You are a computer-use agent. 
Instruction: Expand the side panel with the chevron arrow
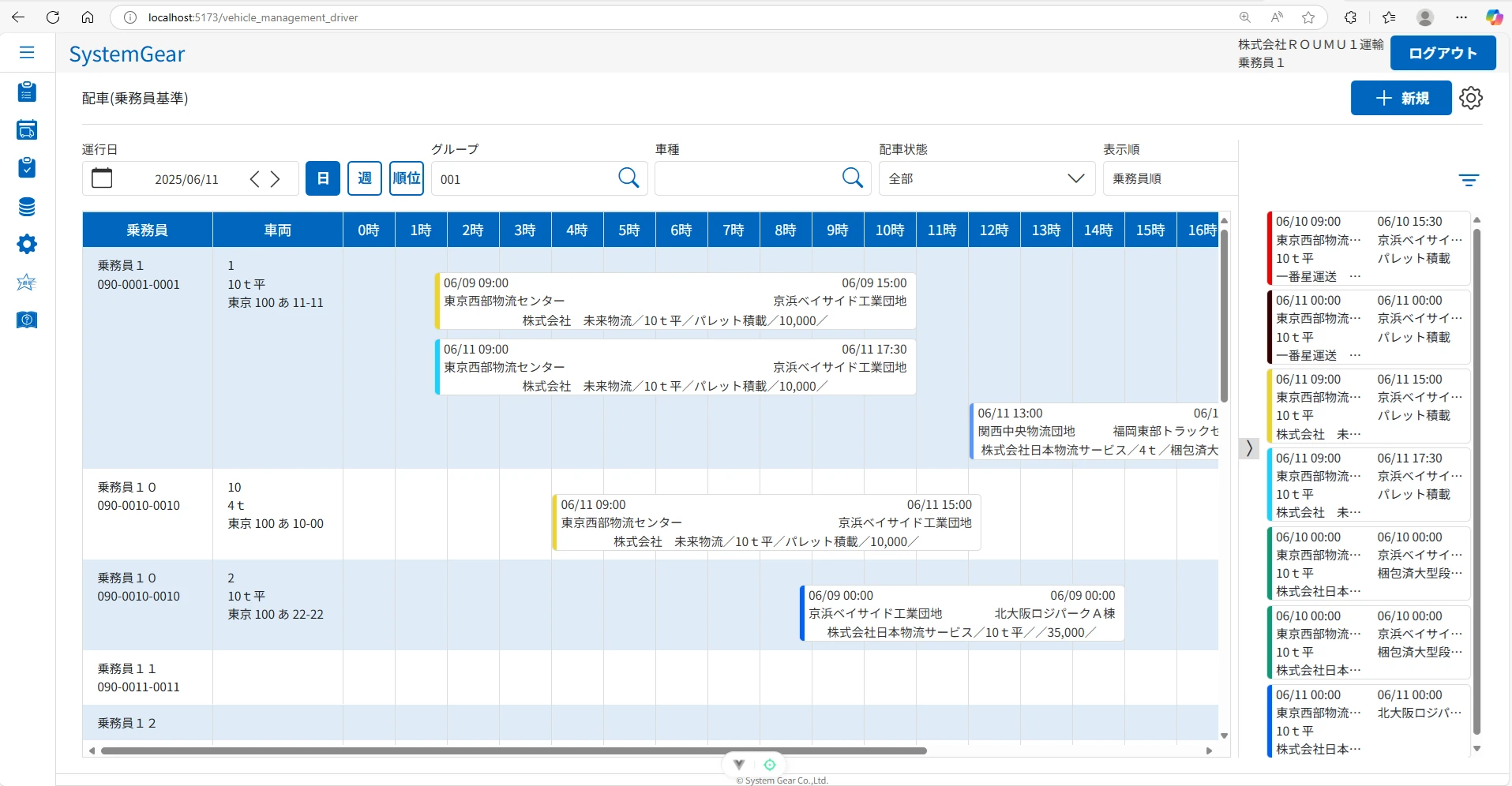tap(1248, 448)
